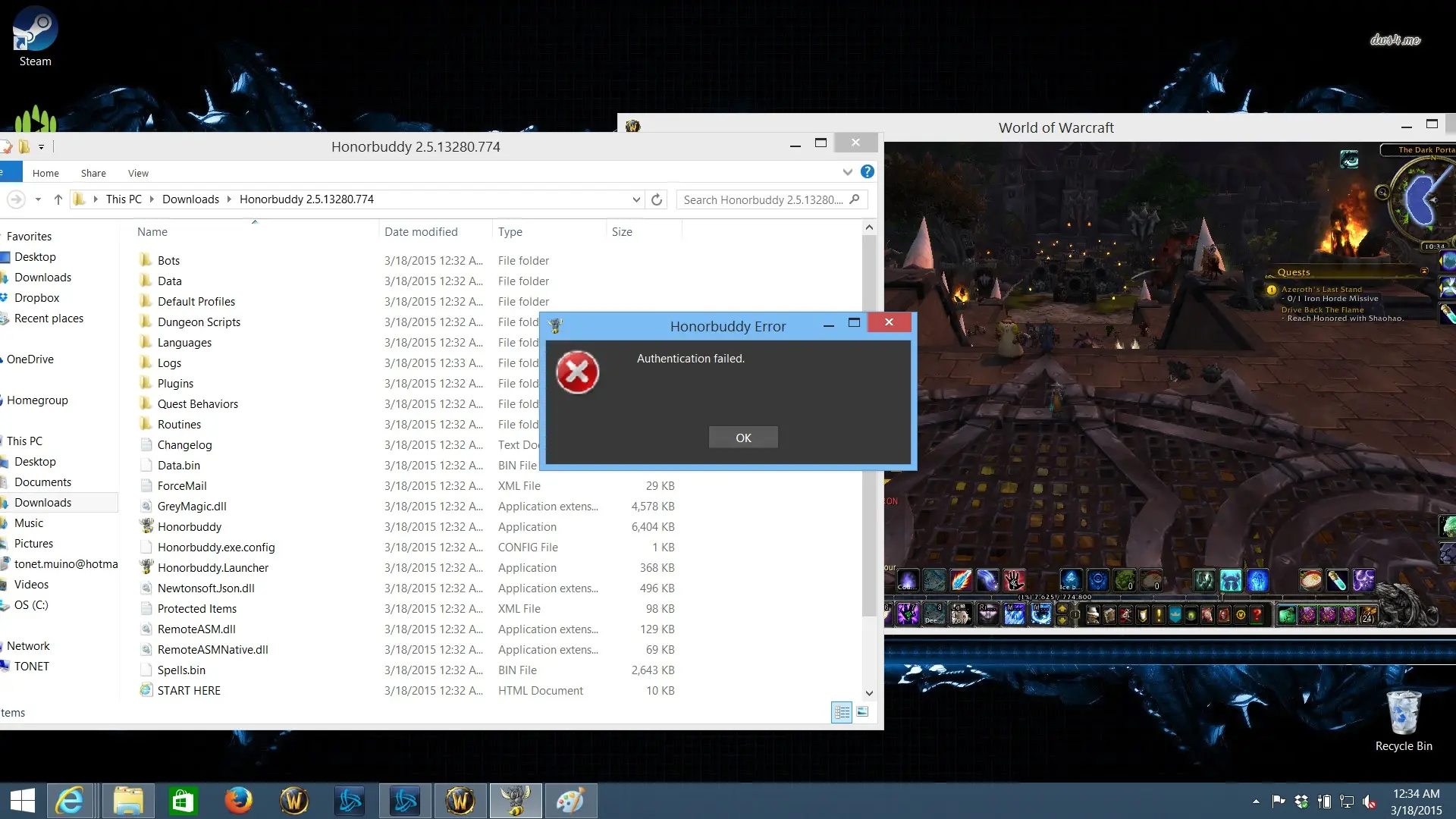Expand the explorer ribbon chevron
Viewport: 1456px width, 819px height.
[x=848, y=172]
